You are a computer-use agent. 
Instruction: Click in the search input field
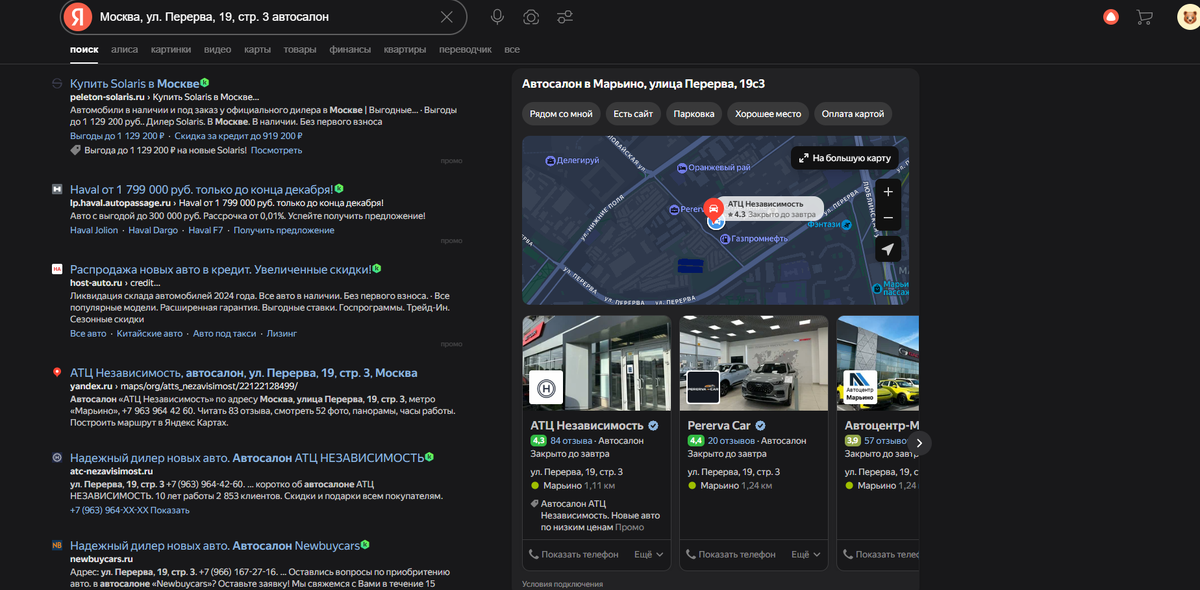click(265, 17)
